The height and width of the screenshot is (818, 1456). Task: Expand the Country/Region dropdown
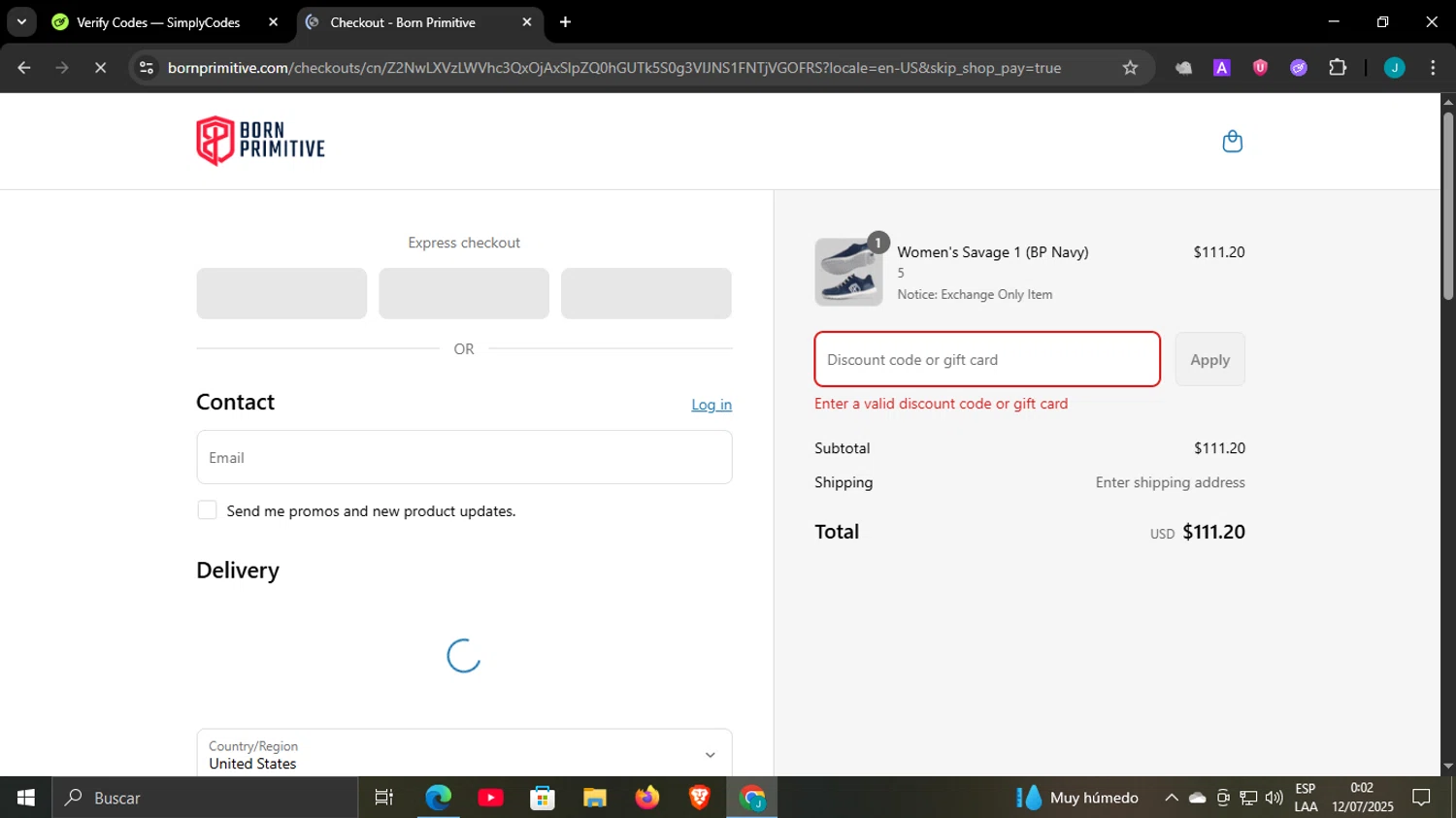click(464, 753)
